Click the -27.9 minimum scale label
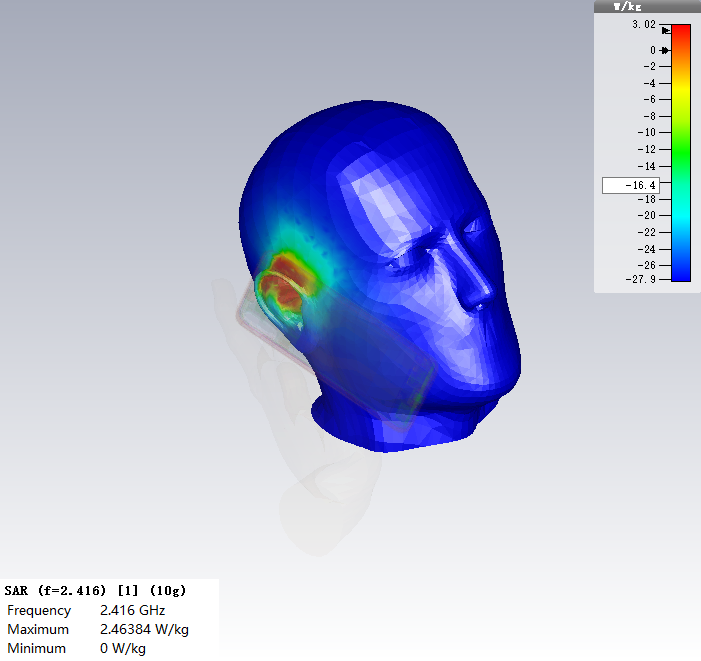This screenshot has width=701, height=661. pyautogui.click(x=639, y=281)
